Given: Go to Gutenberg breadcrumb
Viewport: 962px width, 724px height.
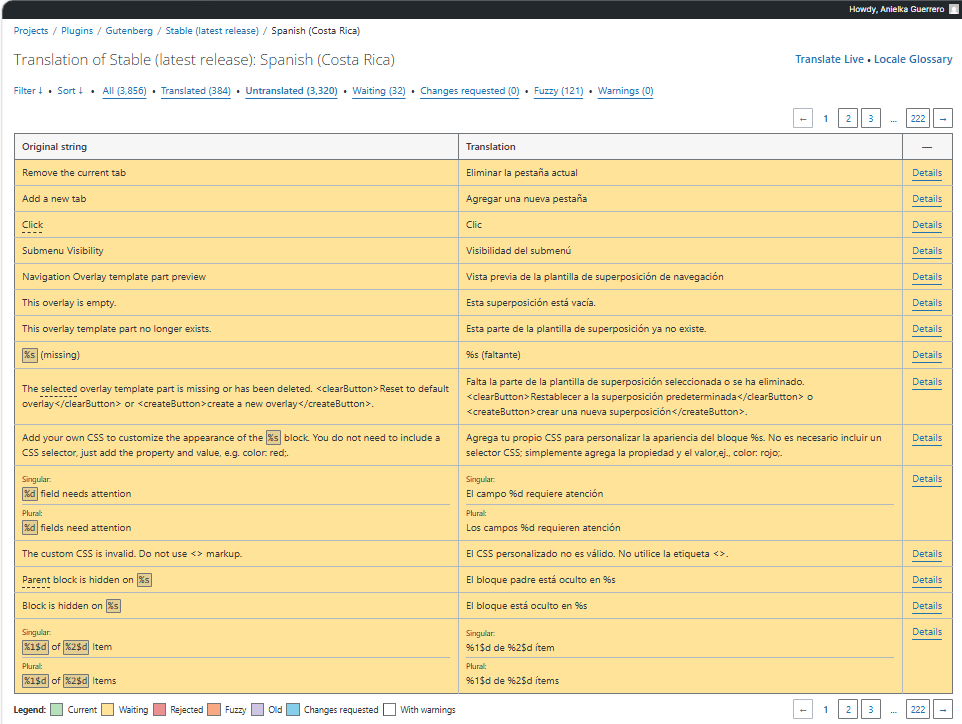Looking at the screenshot, I should pyautogui.click(x=129, y=31).
